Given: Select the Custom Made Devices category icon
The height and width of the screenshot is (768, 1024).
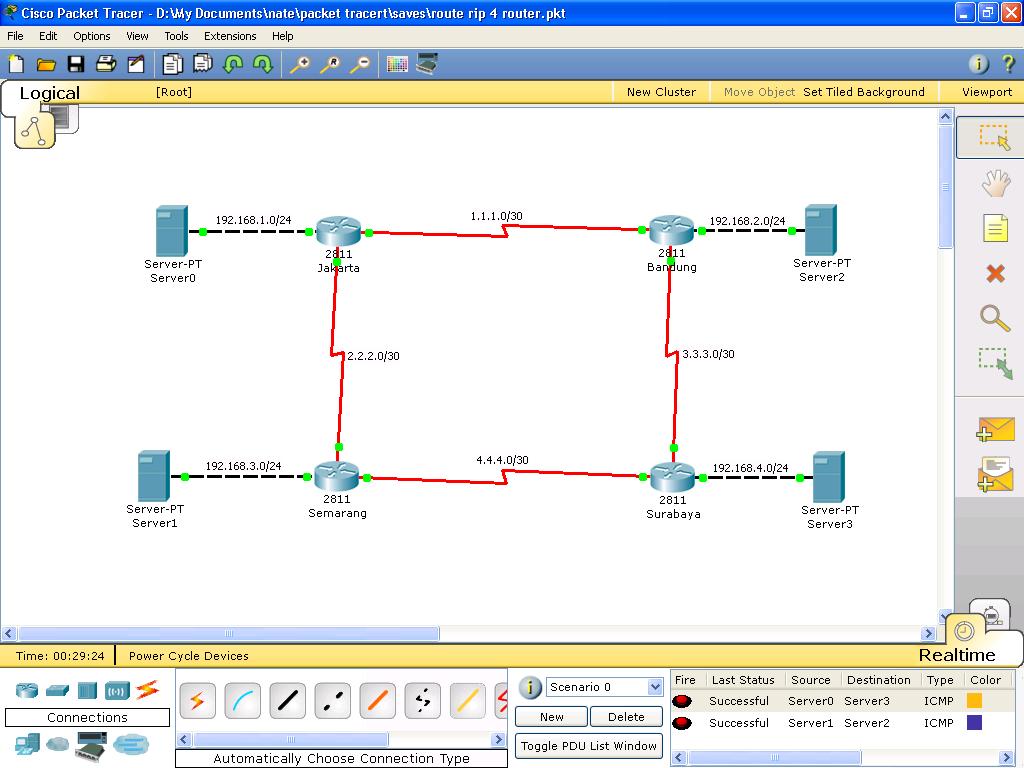Looking at the screenshot, I should point(91,746).
